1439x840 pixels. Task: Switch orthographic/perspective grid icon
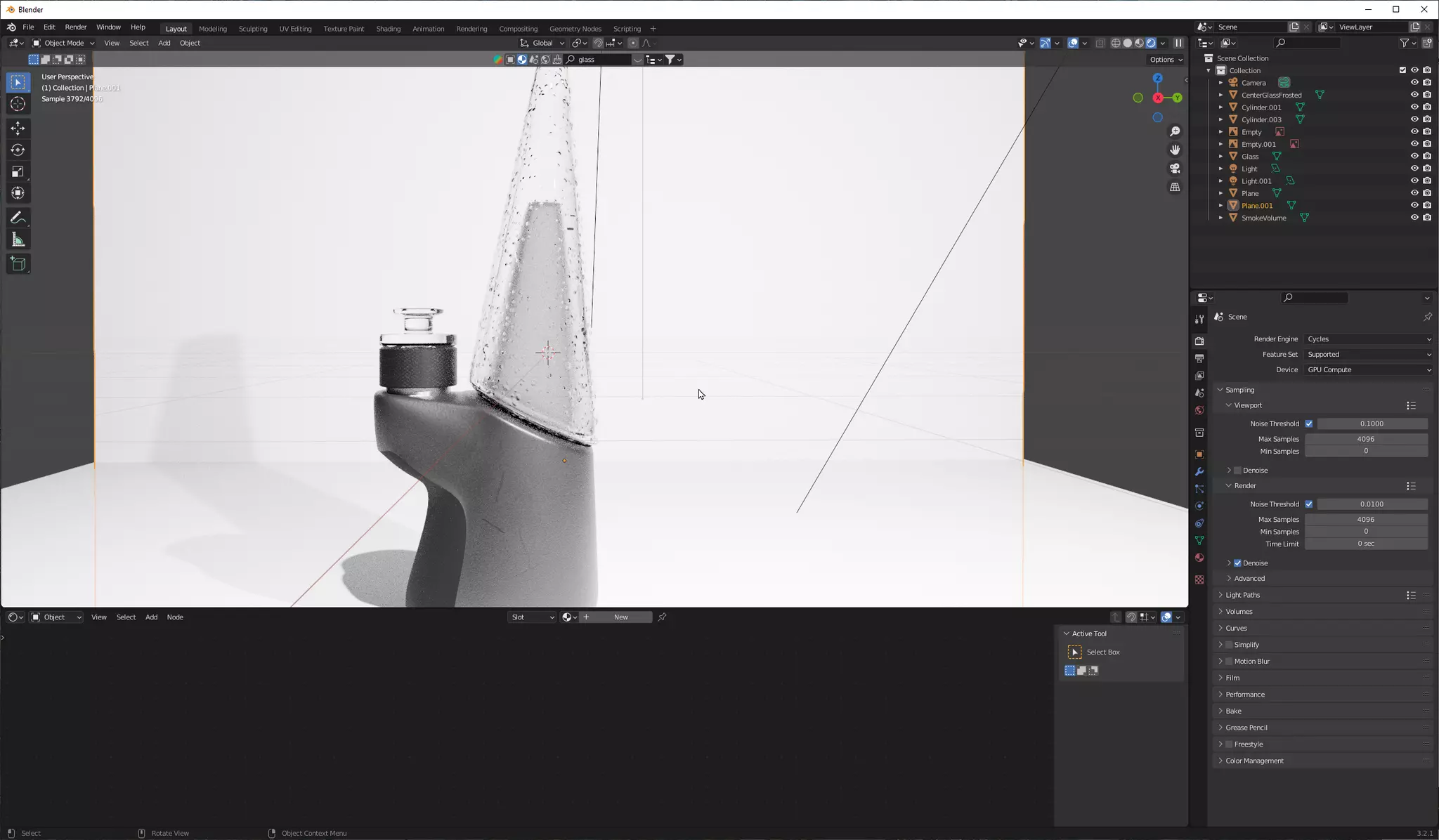(1175, 187)
